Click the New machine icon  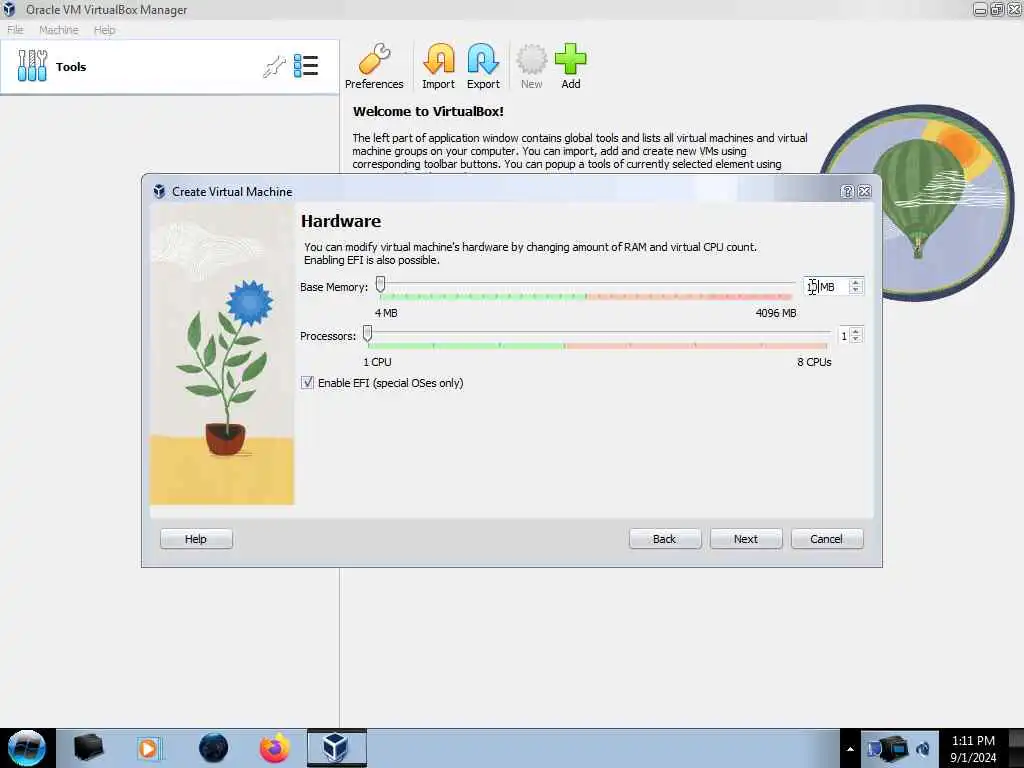tap(532, 66)
